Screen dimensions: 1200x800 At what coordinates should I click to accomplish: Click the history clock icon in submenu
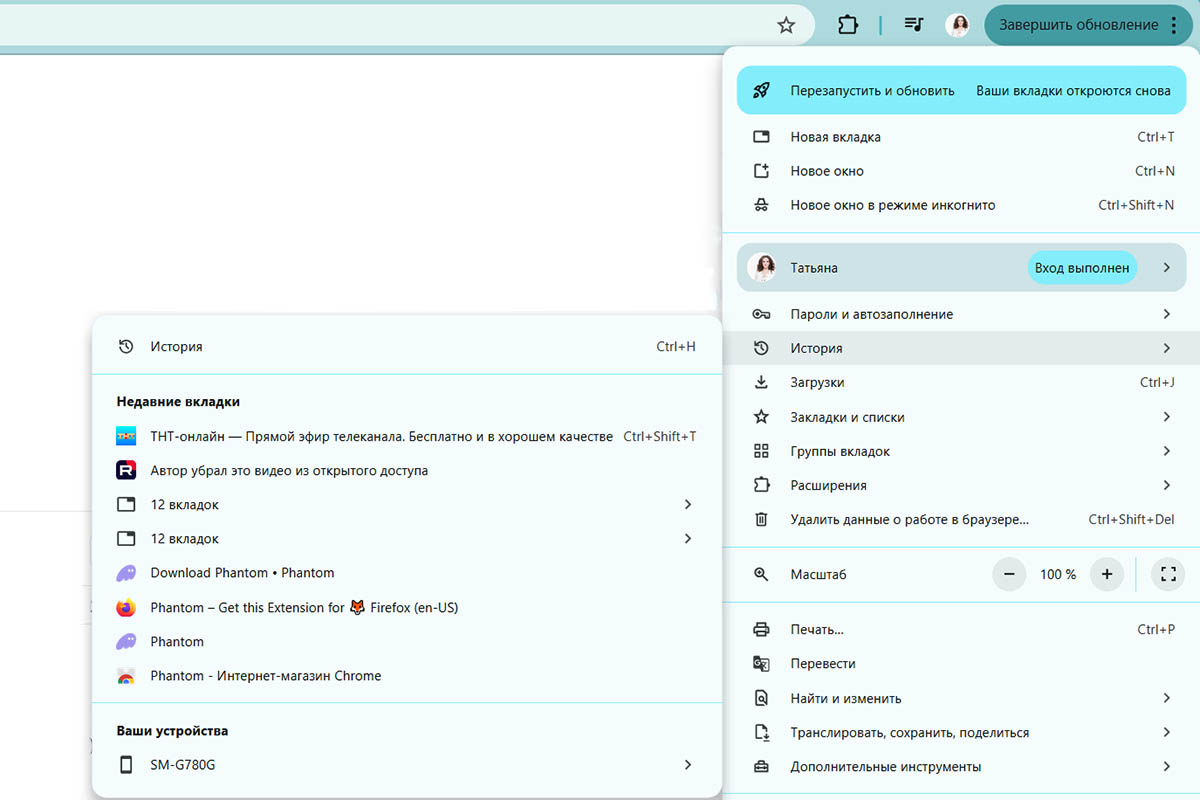[126, 346]
